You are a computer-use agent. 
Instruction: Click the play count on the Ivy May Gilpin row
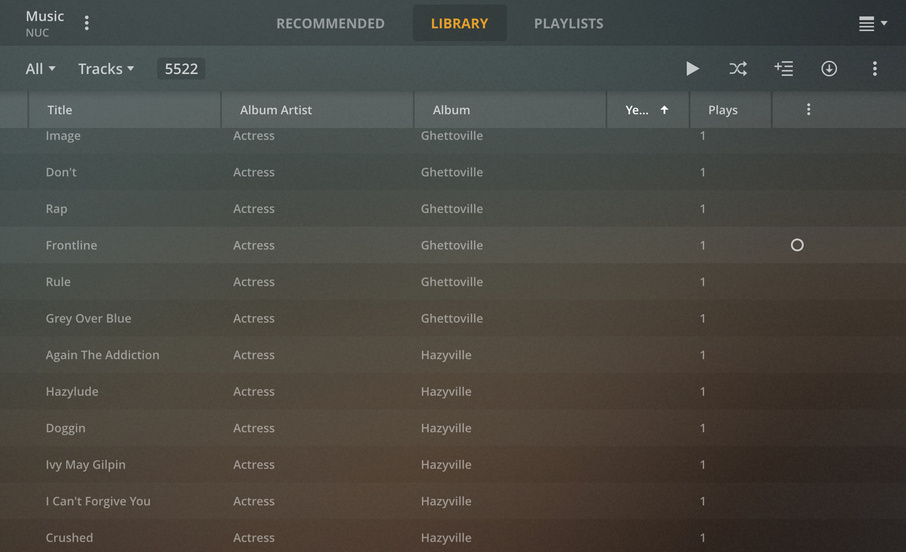(x=702, y=465)
